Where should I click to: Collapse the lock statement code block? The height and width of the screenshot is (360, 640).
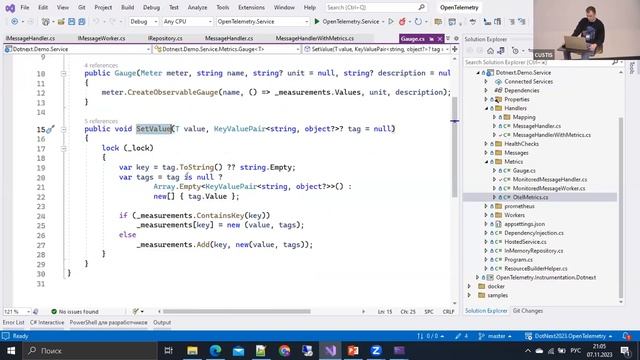pyautogui.click(x=63, y=149)
